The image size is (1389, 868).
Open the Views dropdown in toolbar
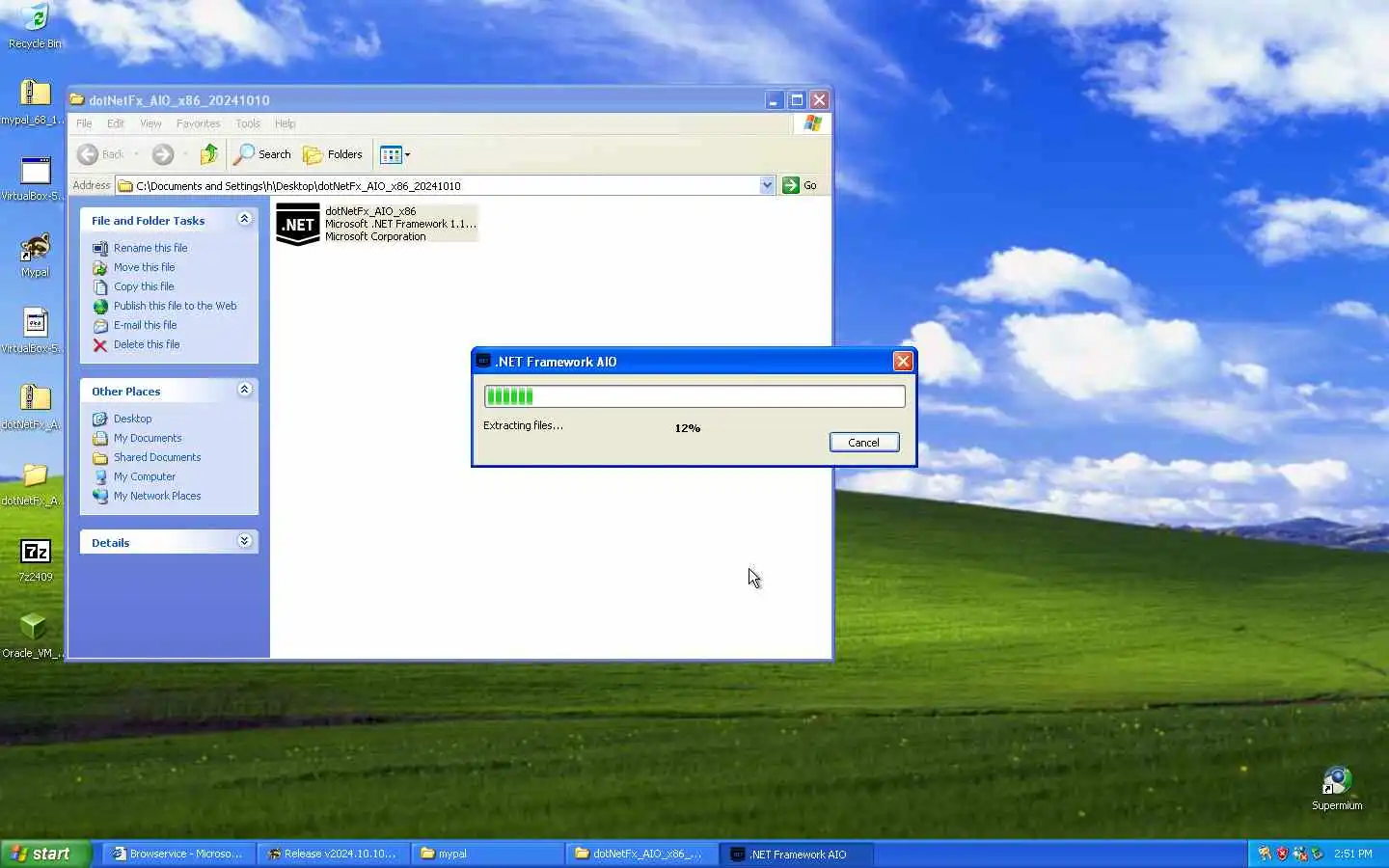[x=395, y=154]
